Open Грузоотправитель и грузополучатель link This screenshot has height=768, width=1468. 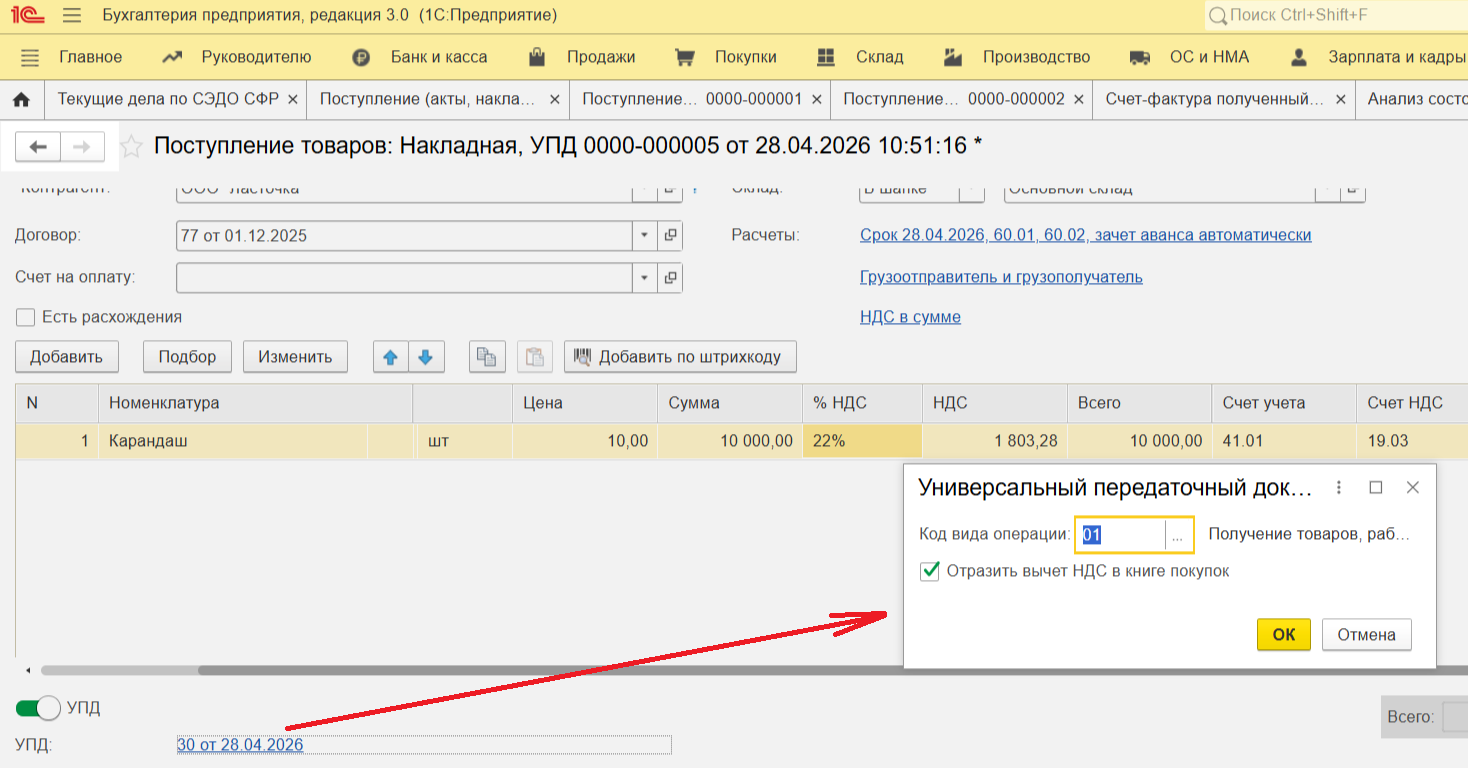[x=1001, y=278]
